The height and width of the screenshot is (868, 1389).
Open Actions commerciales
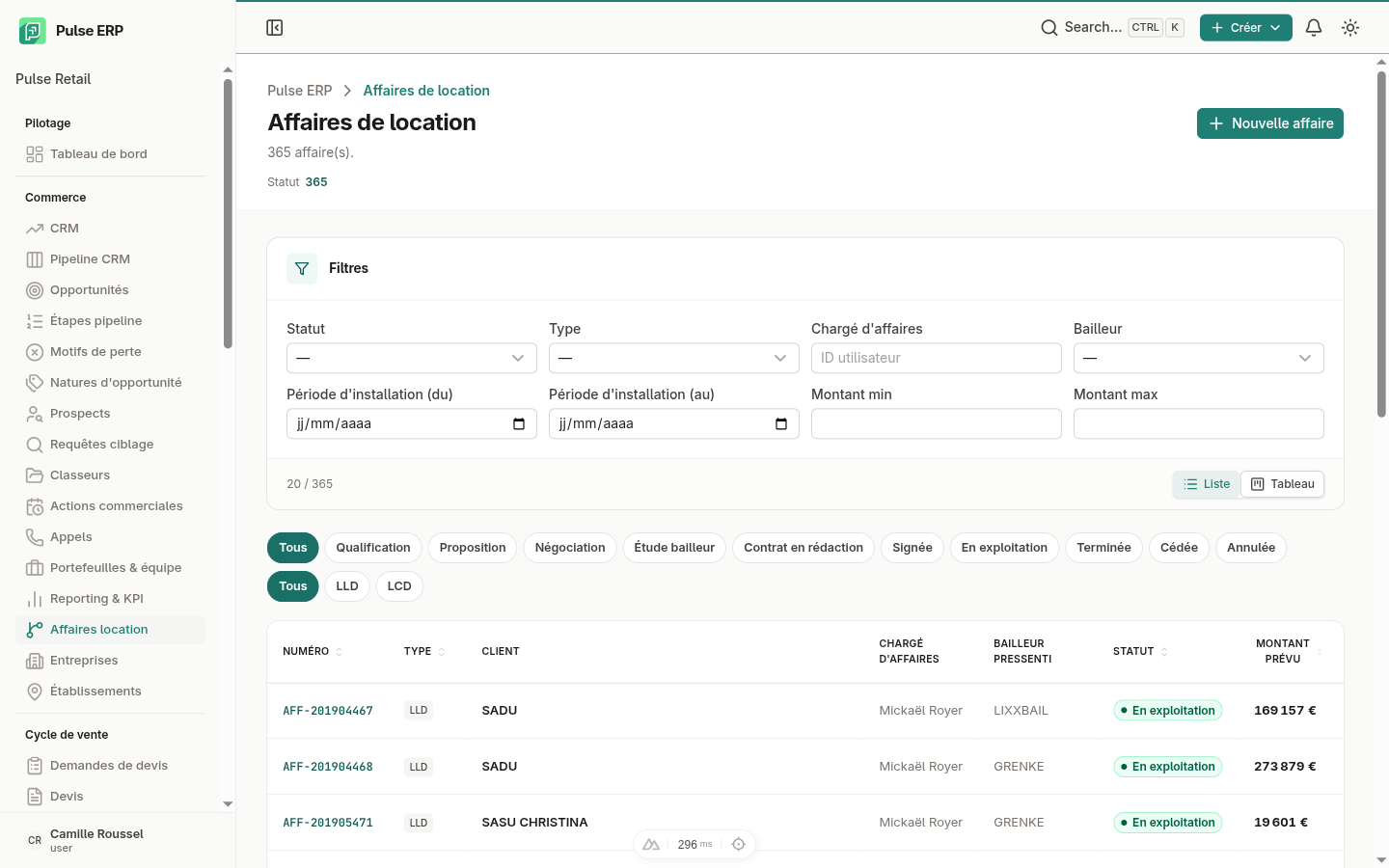pyautogui.click(x=110, y=506)
